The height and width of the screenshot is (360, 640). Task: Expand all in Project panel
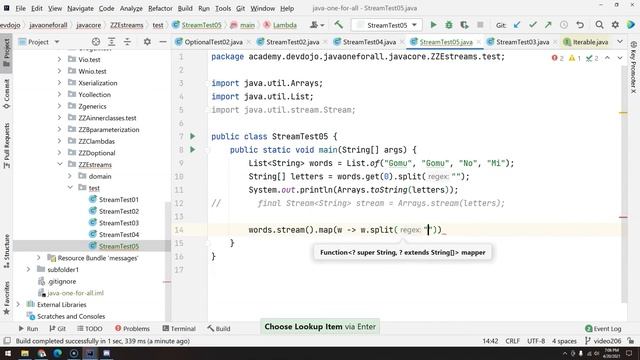click(x=111, y=42)
